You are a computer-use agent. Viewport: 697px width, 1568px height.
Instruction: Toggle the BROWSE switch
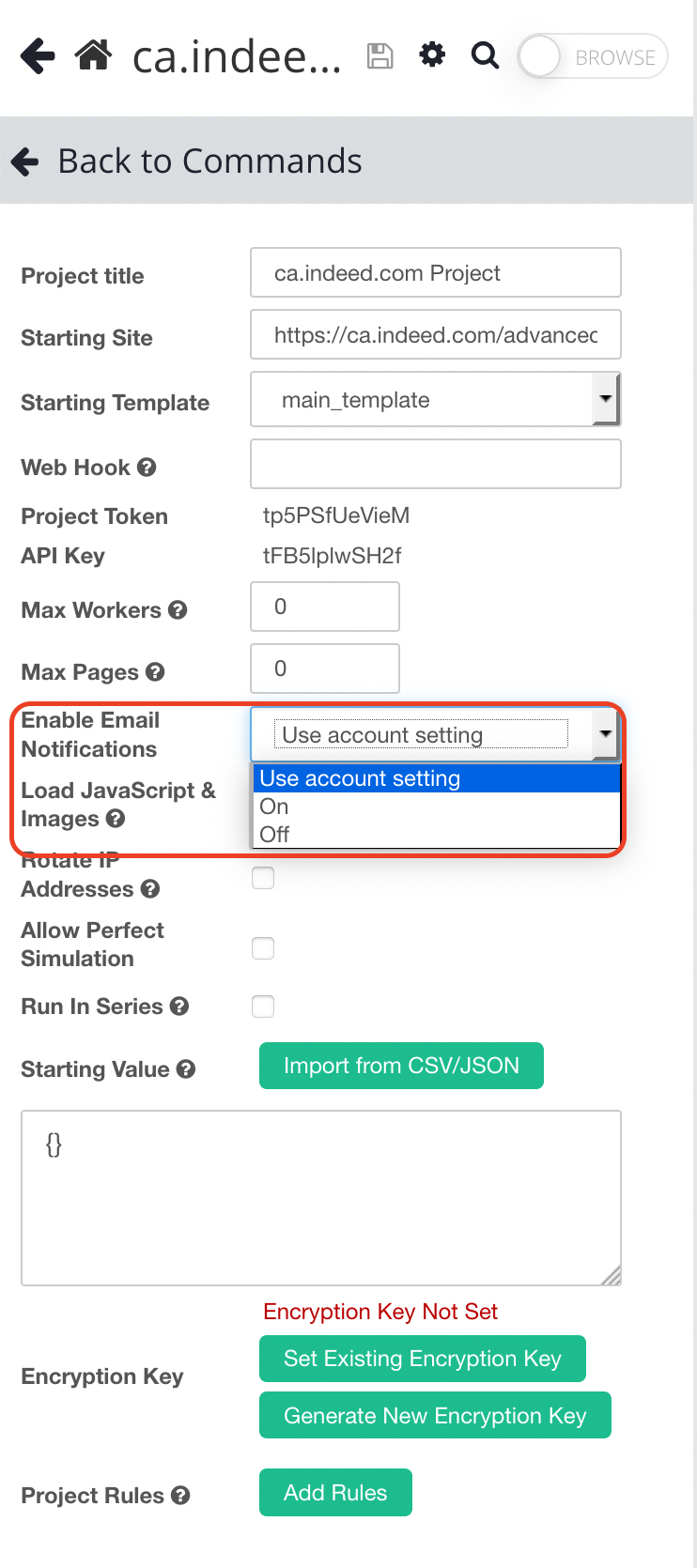(x=593, y=57)
